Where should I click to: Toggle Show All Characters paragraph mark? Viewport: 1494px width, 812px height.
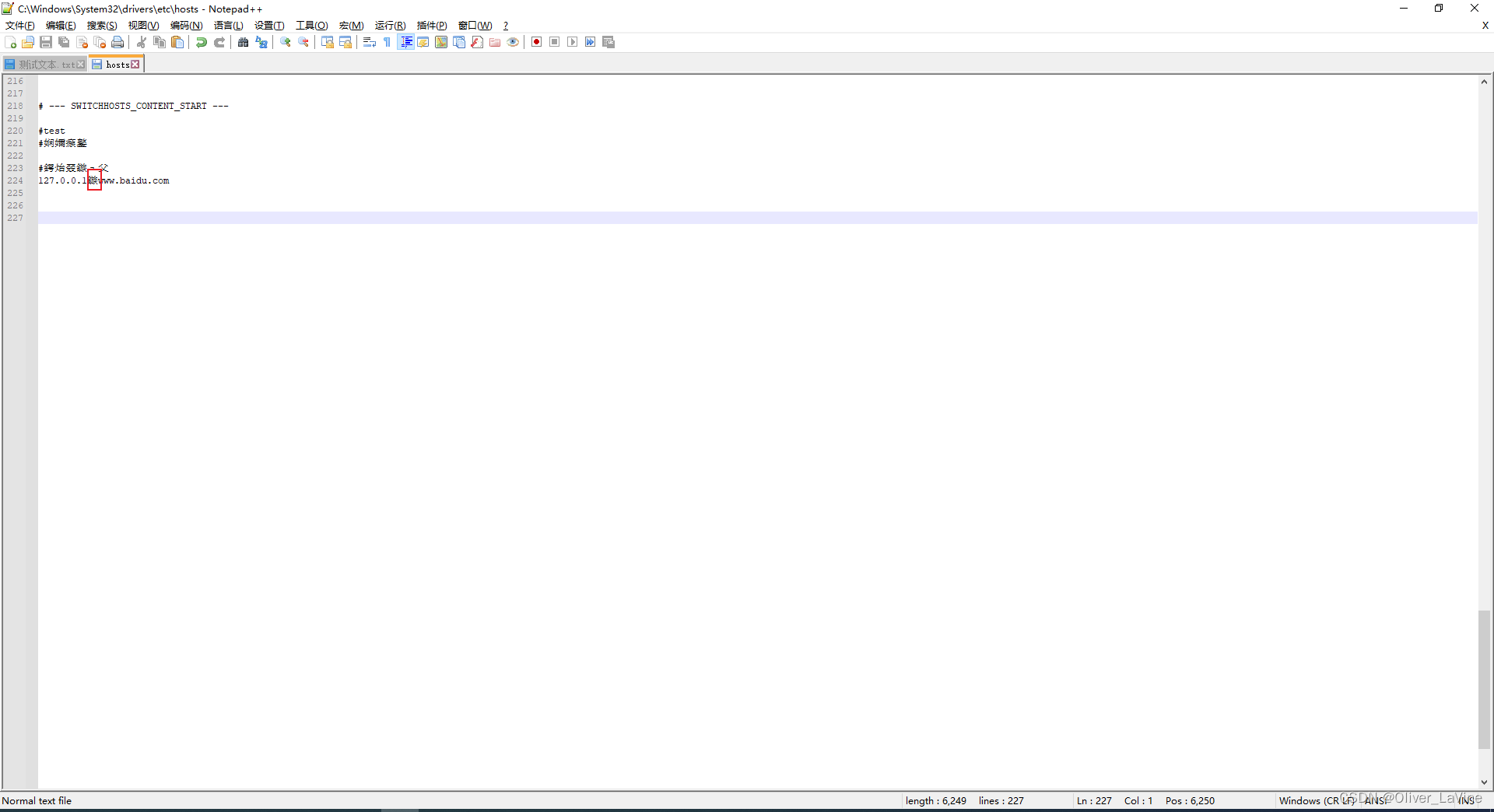point(388,42)
